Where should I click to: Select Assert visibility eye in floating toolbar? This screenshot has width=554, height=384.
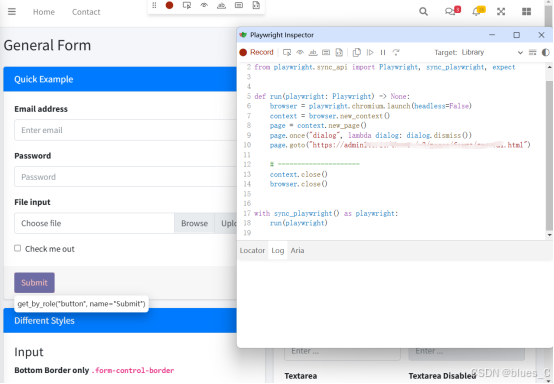204,5
